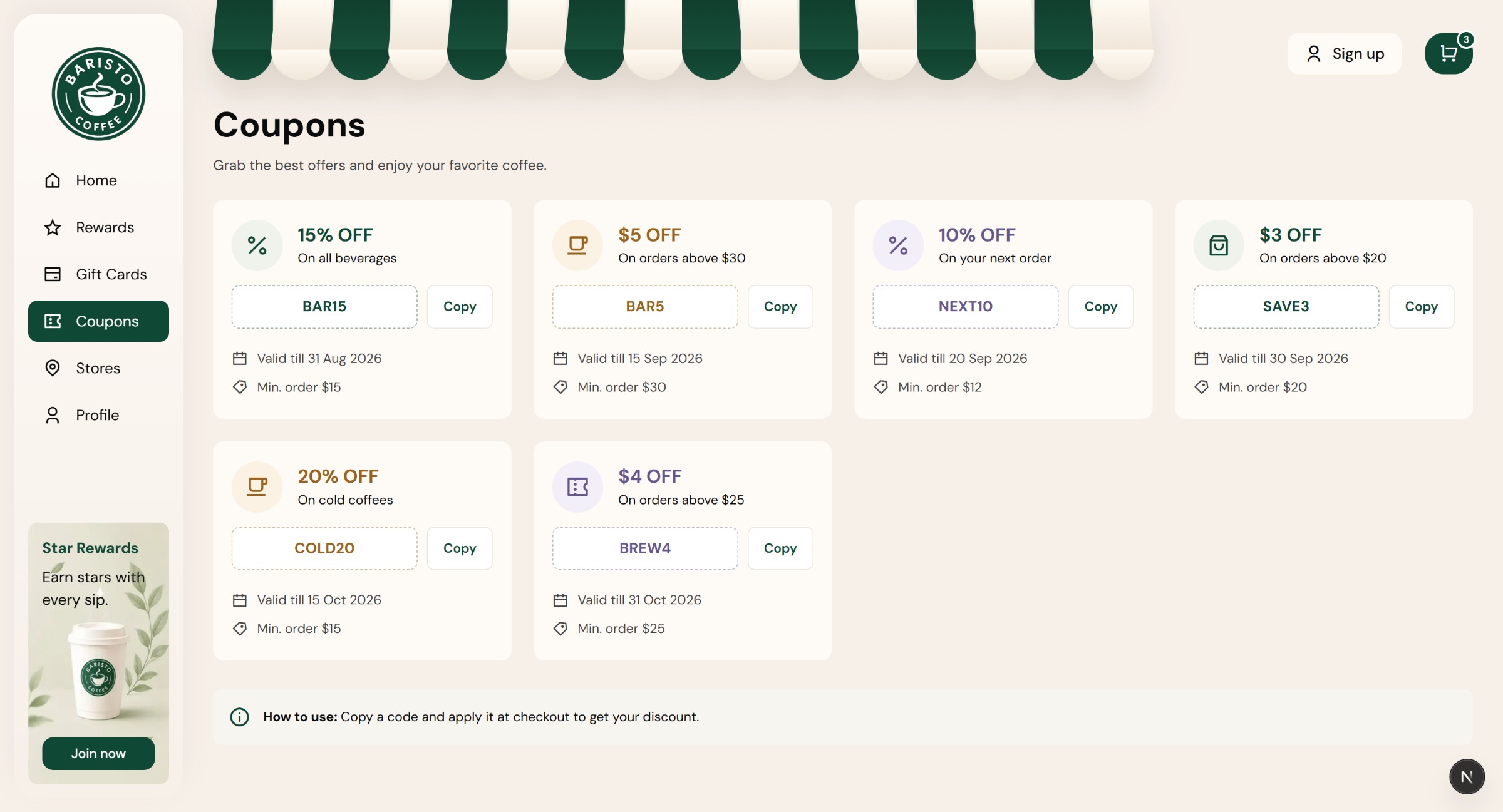Click the shopping bag icon on $3 OFF card
Image resolution: width=1503 pixels, height=812 pixels.
(x=1219, y=245)
